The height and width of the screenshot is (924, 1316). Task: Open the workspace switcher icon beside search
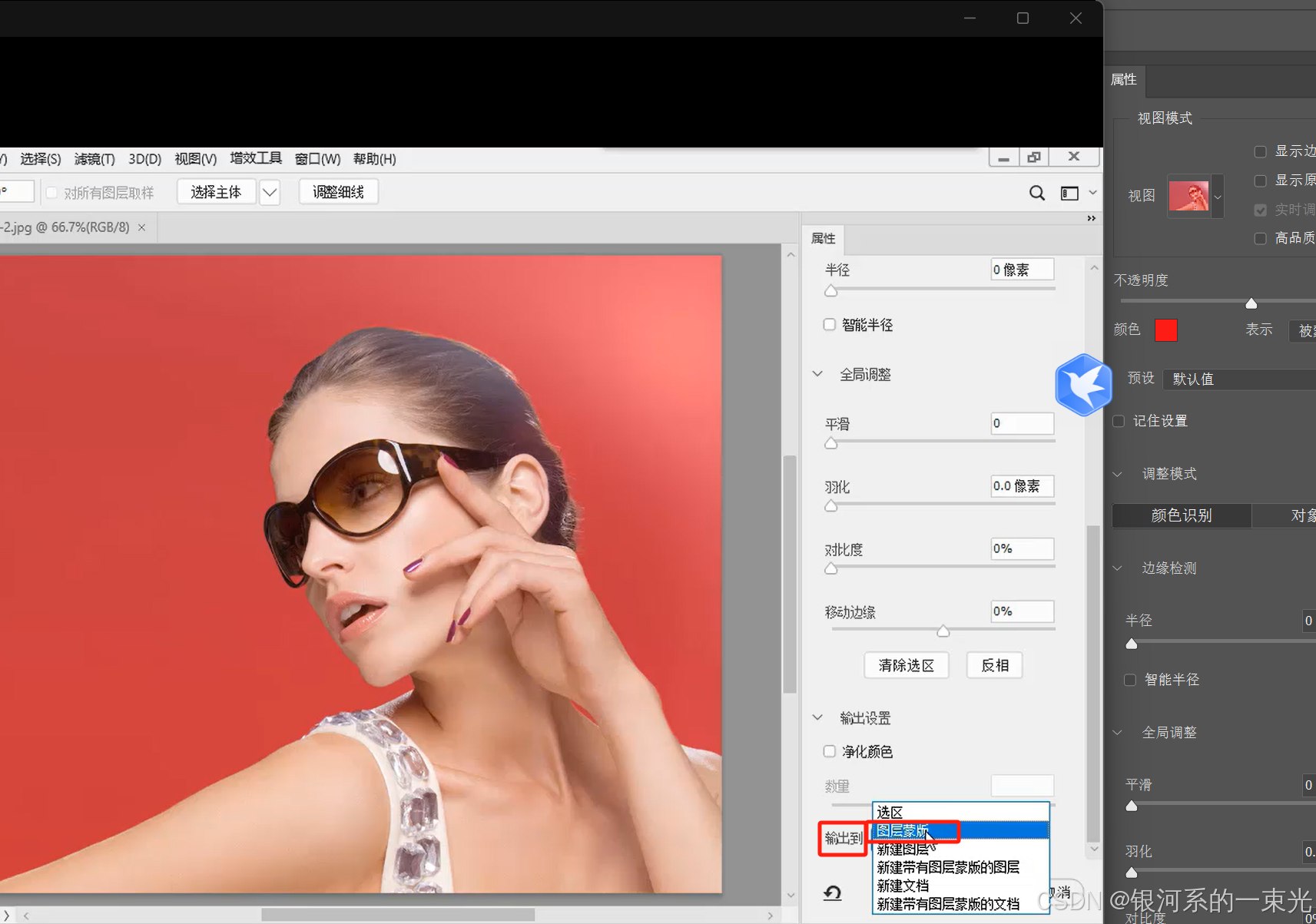(x=1069, y=193)
